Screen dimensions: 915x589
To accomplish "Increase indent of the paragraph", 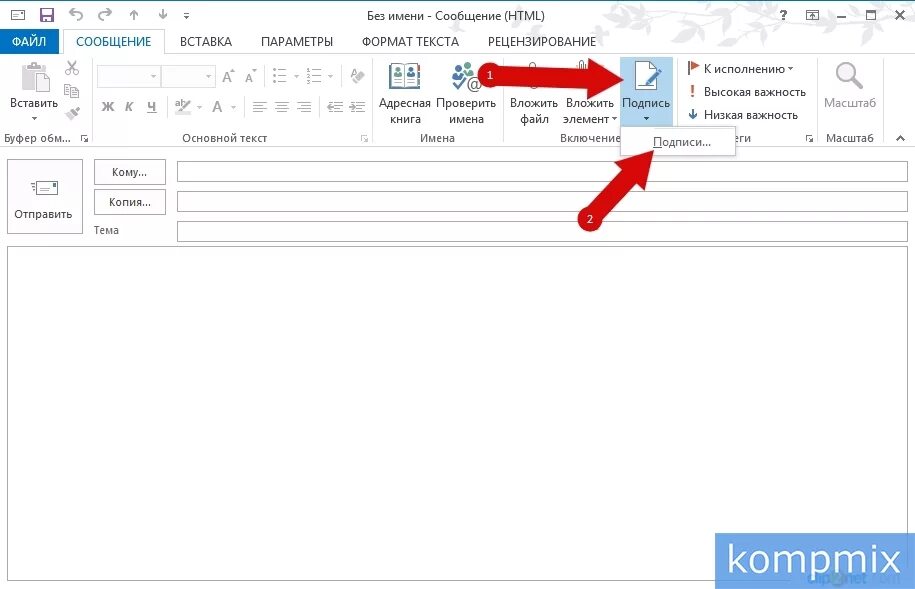I will click(x=357, y=107).
